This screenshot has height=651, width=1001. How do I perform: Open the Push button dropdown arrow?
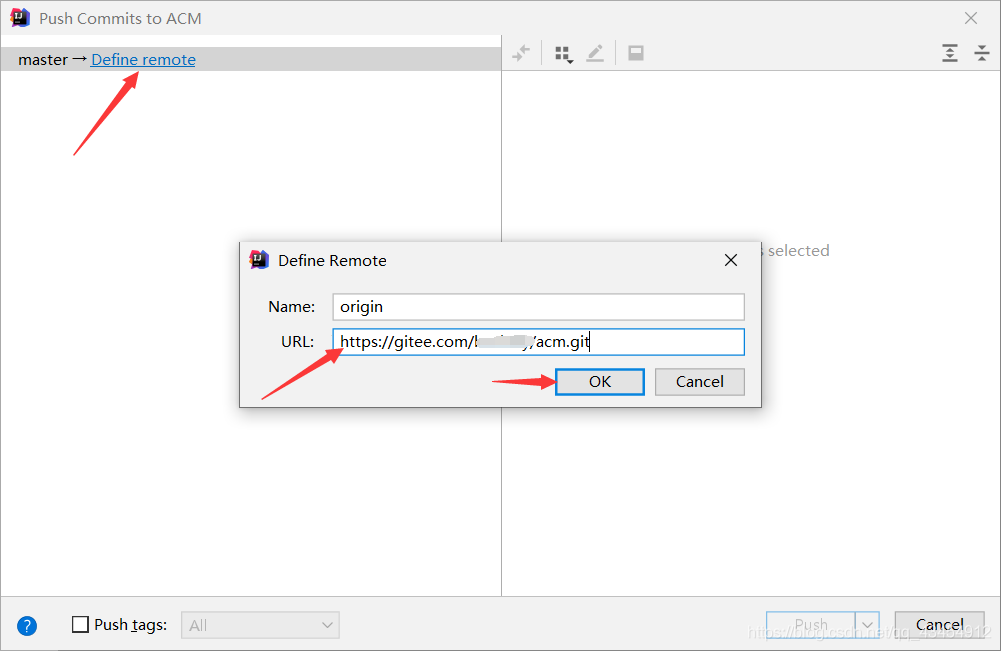click(x=866, y=623)
